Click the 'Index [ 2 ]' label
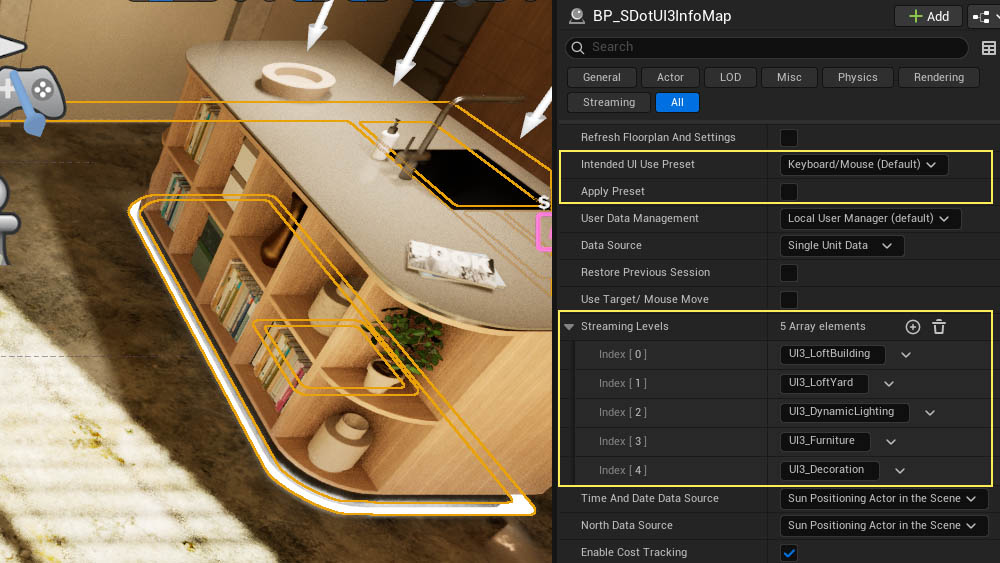This screenshot has height=563, width=1000. (x=622, y=413)
